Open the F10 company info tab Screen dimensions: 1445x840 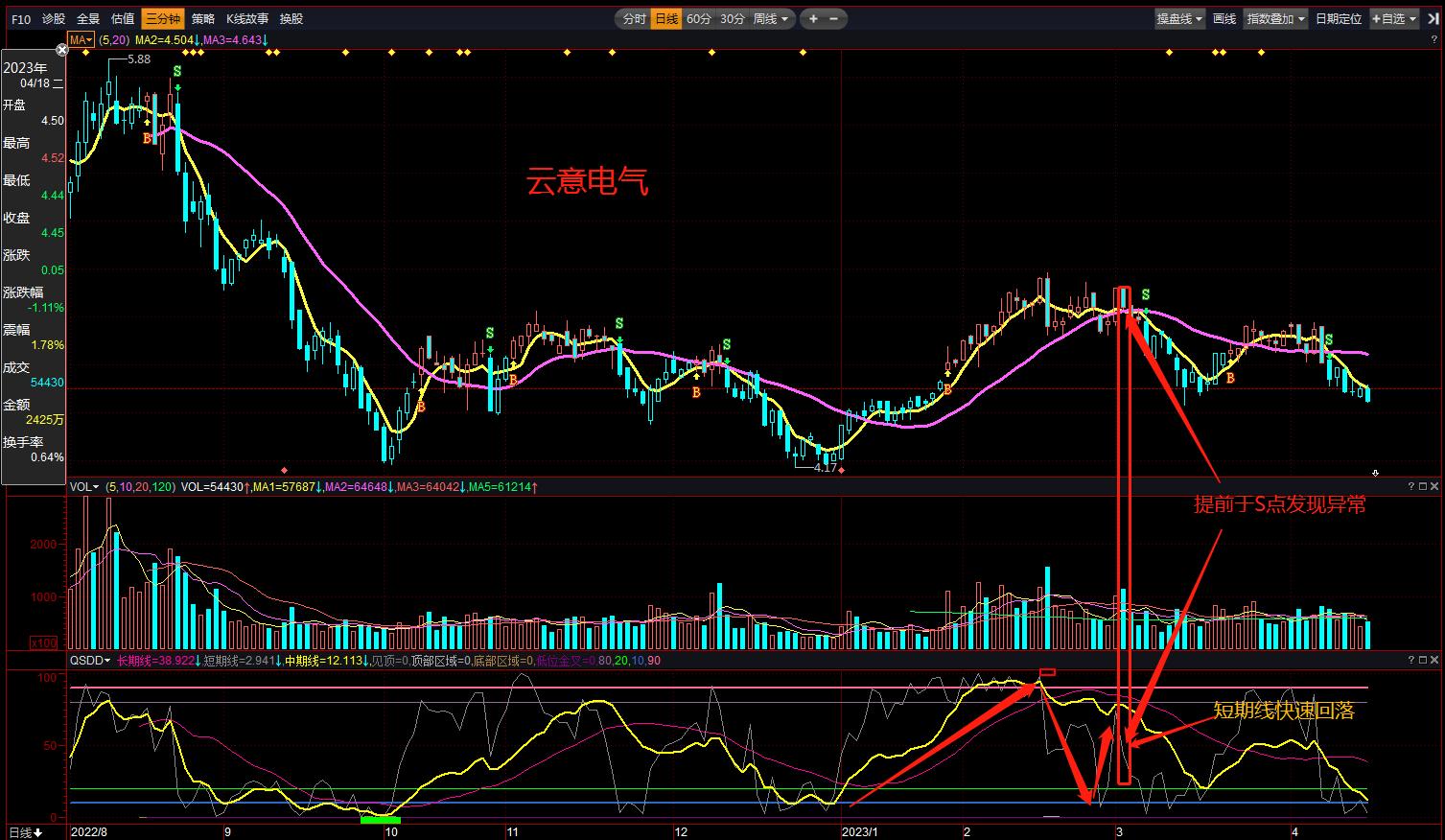21,18
